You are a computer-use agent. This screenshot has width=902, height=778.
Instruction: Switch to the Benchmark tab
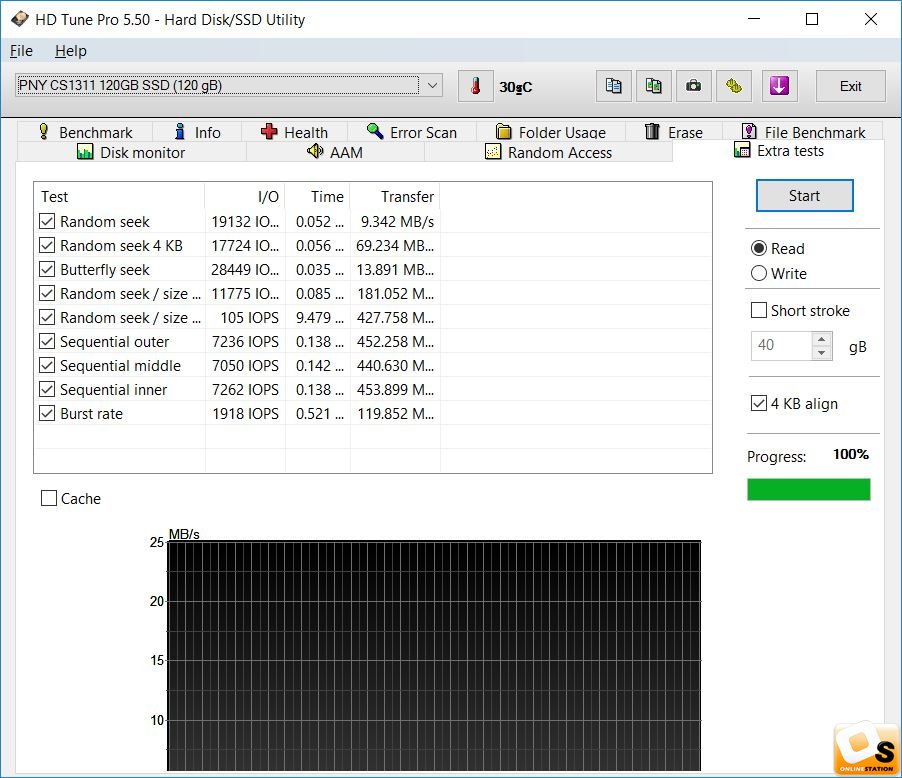85,132
